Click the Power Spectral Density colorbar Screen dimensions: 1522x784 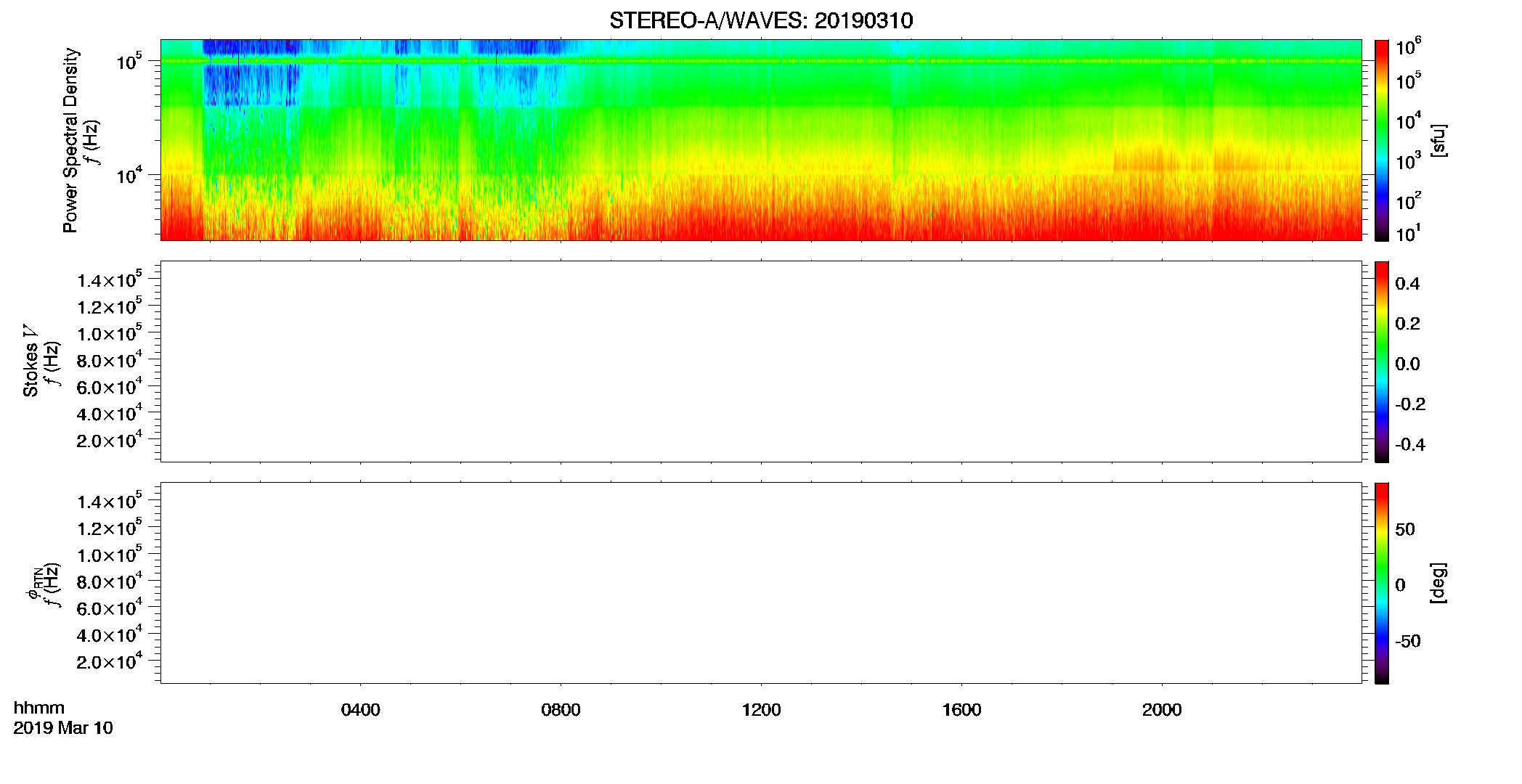1382,140
